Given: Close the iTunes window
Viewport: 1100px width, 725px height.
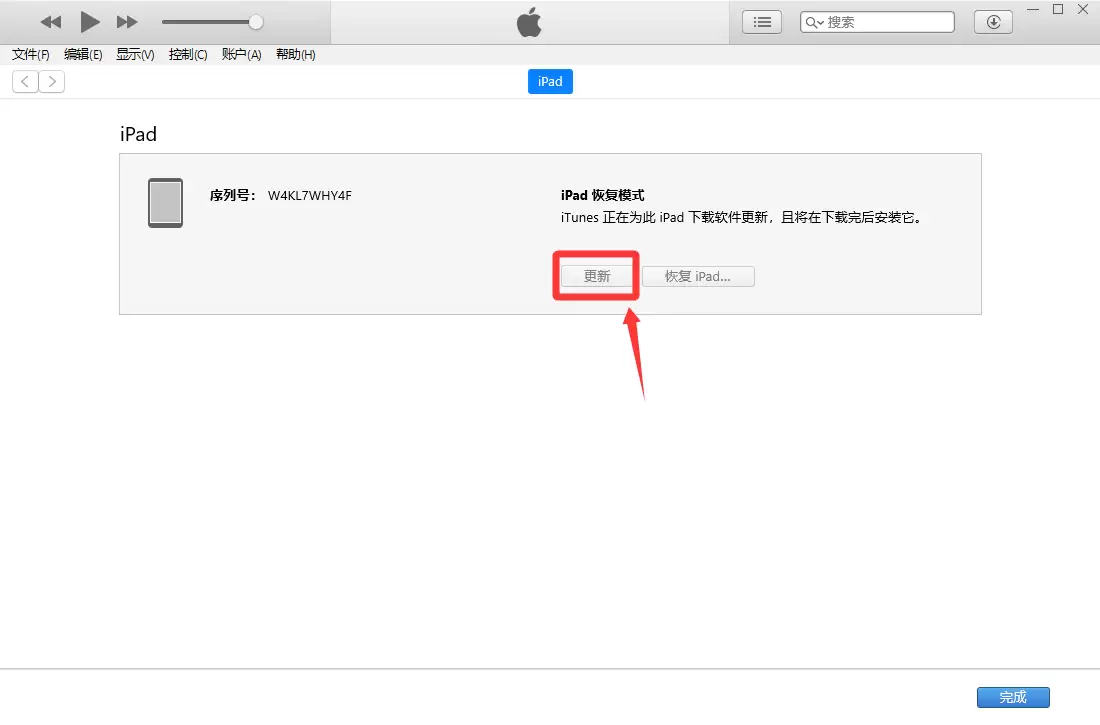Looking at the screenshot, I should pos(1083,10).
